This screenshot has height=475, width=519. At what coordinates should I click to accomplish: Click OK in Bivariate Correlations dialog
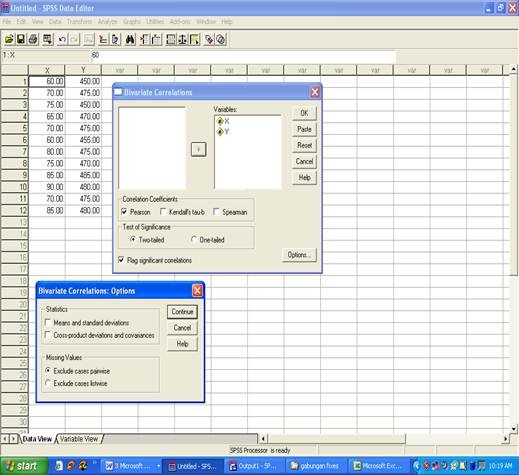304,113
